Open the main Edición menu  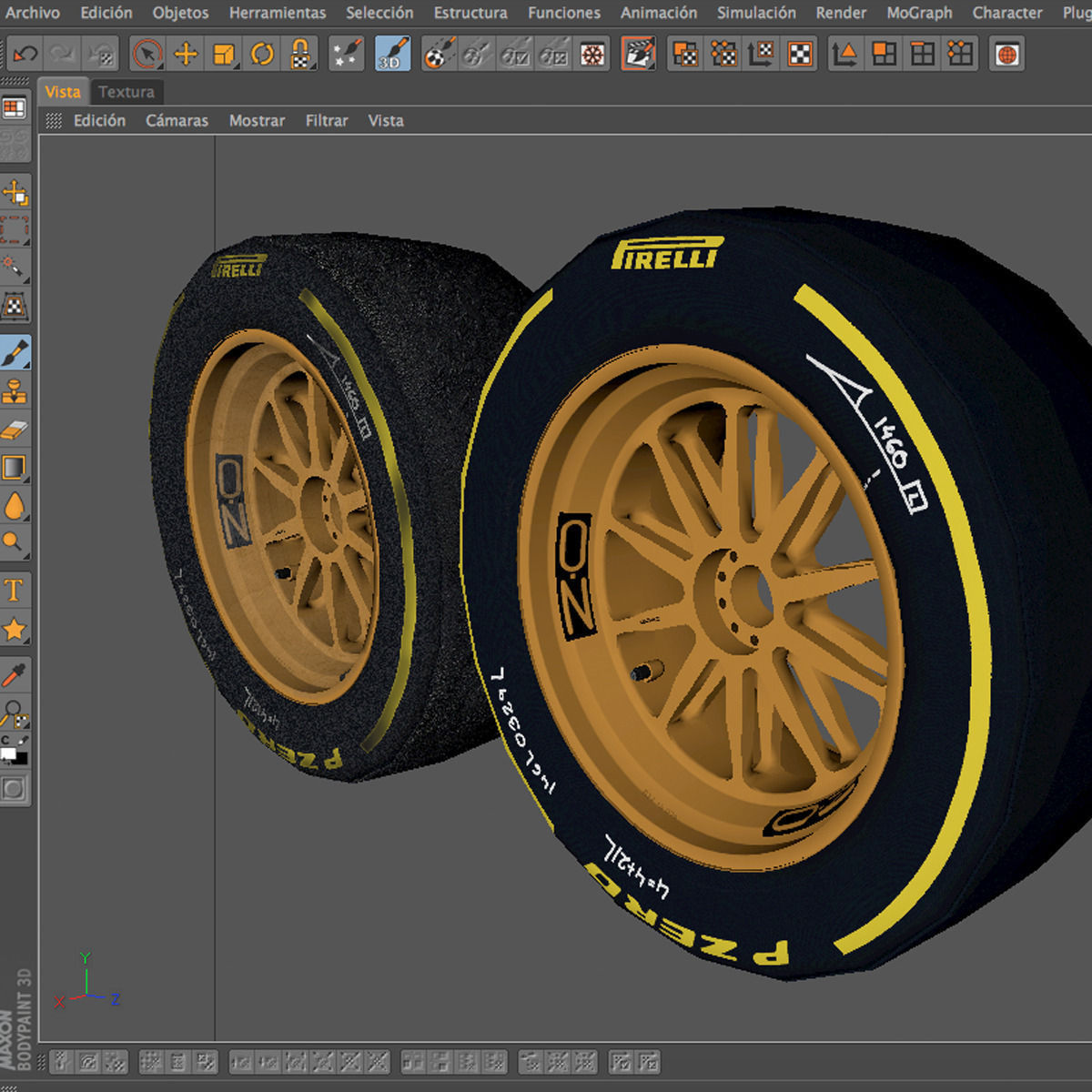tap(106, 13)
